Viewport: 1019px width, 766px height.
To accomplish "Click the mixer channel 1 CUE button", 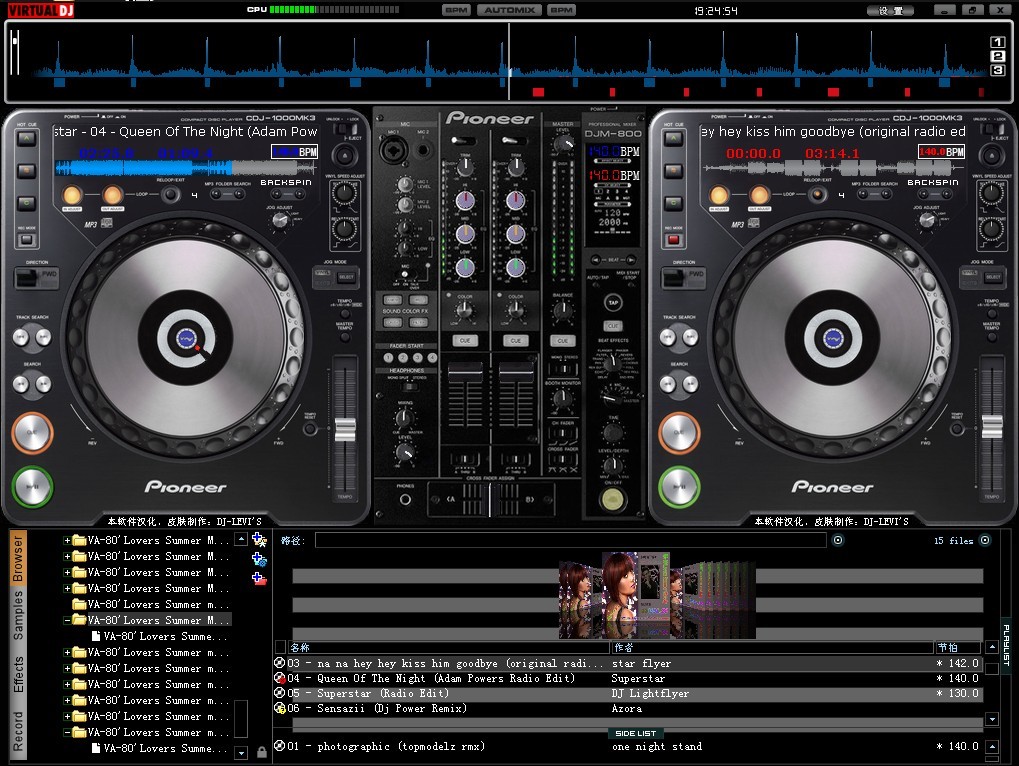I will click(465, 340).
